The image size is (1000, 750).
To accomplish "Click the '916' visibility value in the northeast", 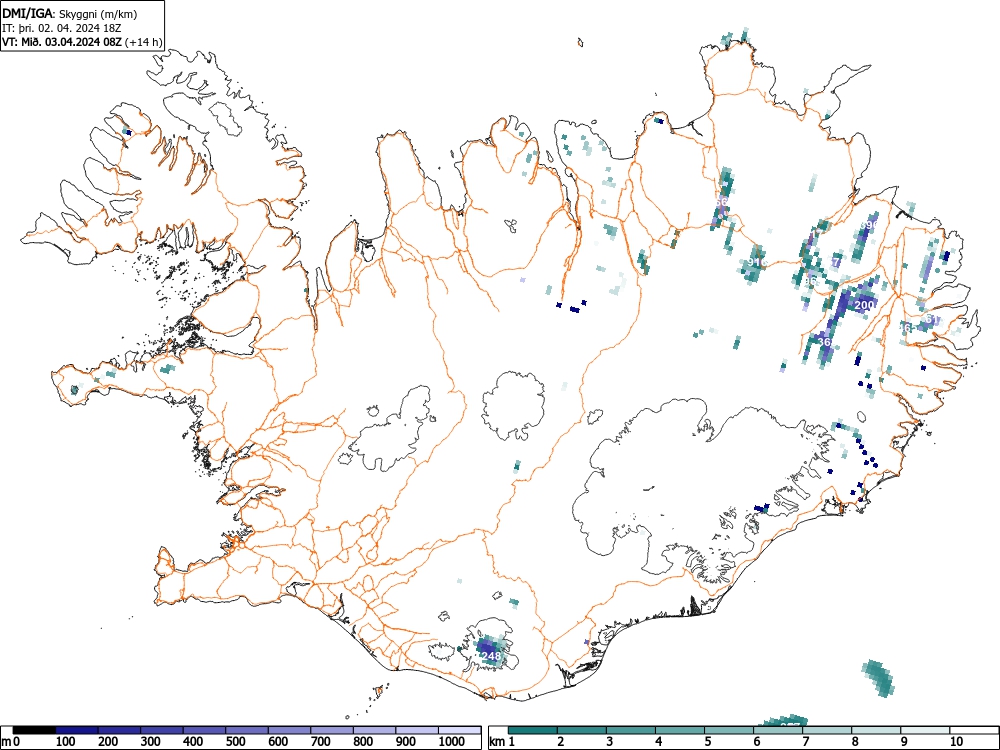I will pyautogui.click(x=756, y=262).
